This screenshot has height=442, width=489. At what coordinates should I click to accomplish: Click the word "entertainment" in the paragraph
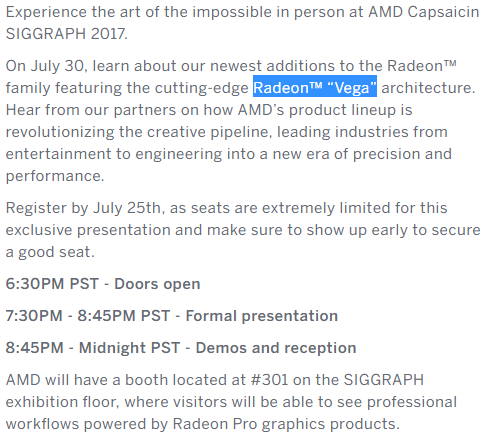pos(58,154)
